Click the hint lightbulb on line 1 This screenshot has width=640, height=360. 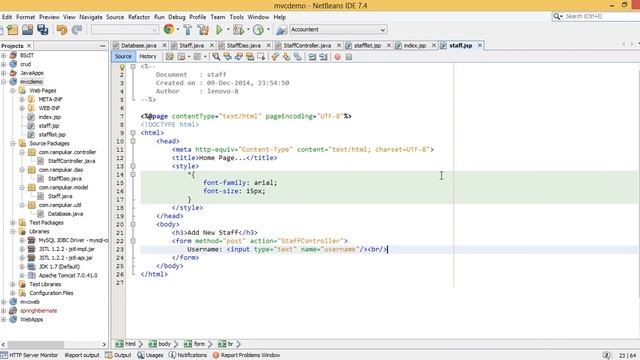pyautogui.click(x=122, y=67)
